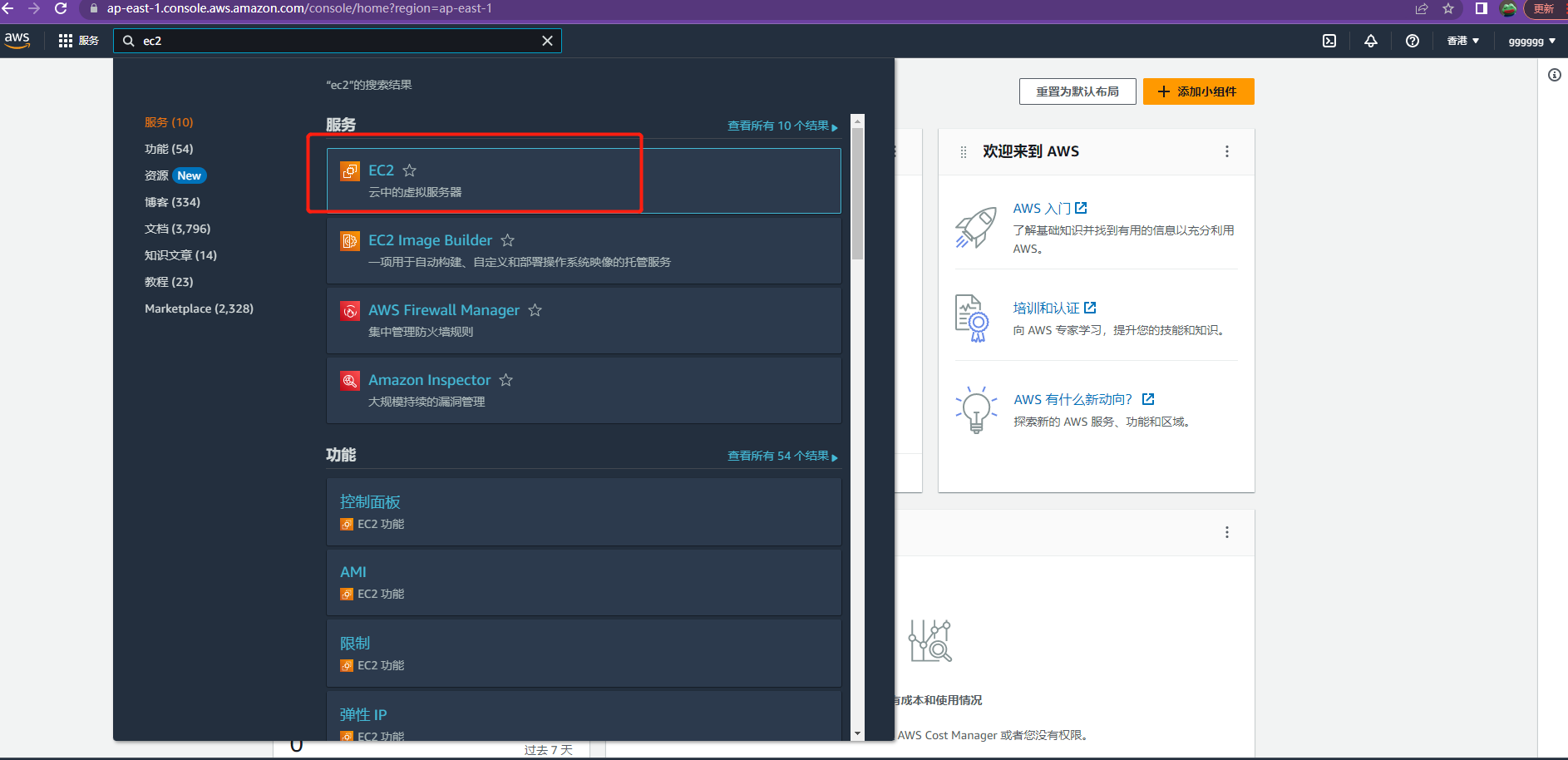Screen dimensions: 1568x760
Task: Click scrollbar down arrow in results
Action: pyautogui.click(x=858, y=734)
